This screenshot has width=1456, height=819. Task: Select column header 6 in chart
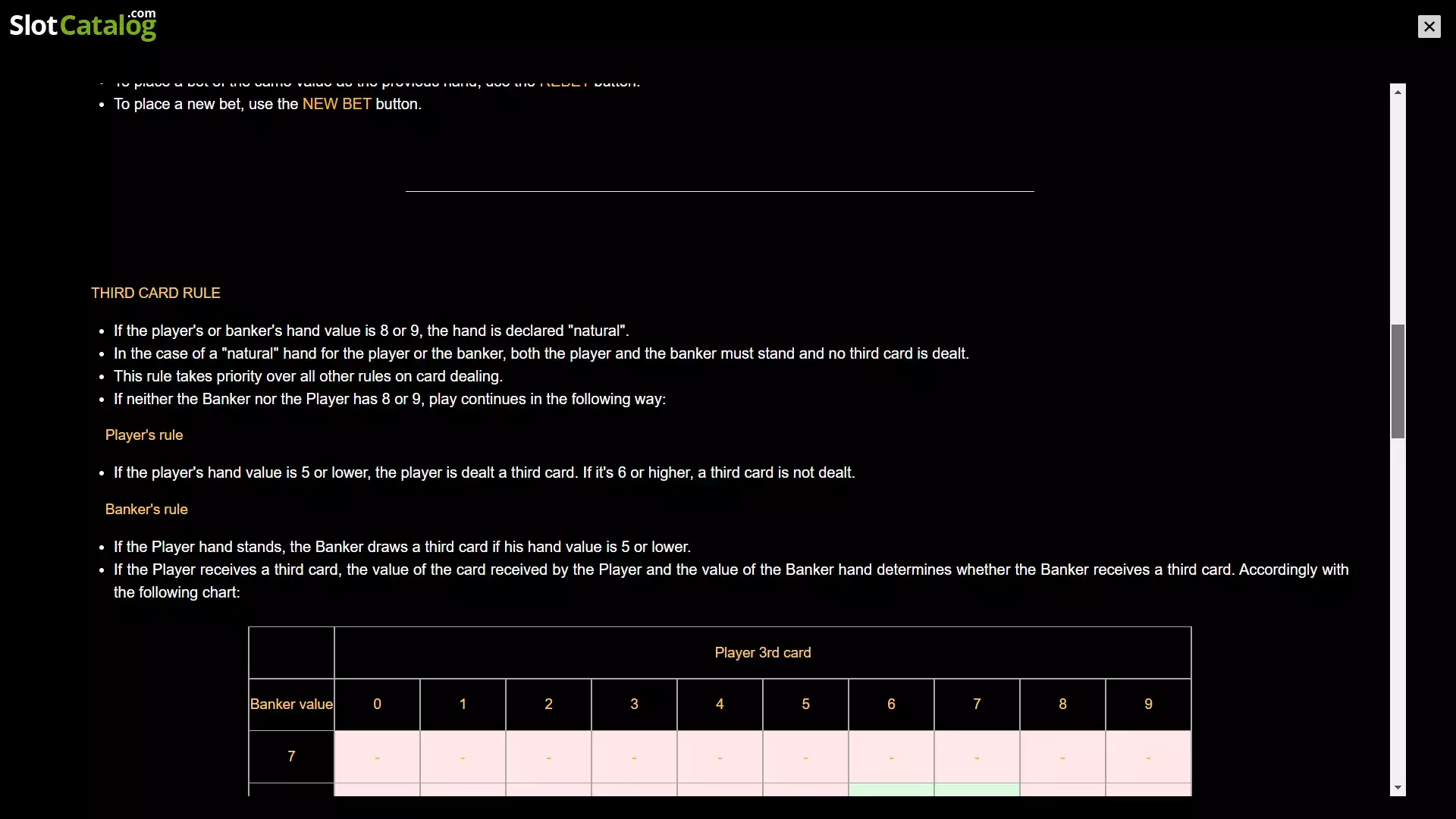click(891, 704)
